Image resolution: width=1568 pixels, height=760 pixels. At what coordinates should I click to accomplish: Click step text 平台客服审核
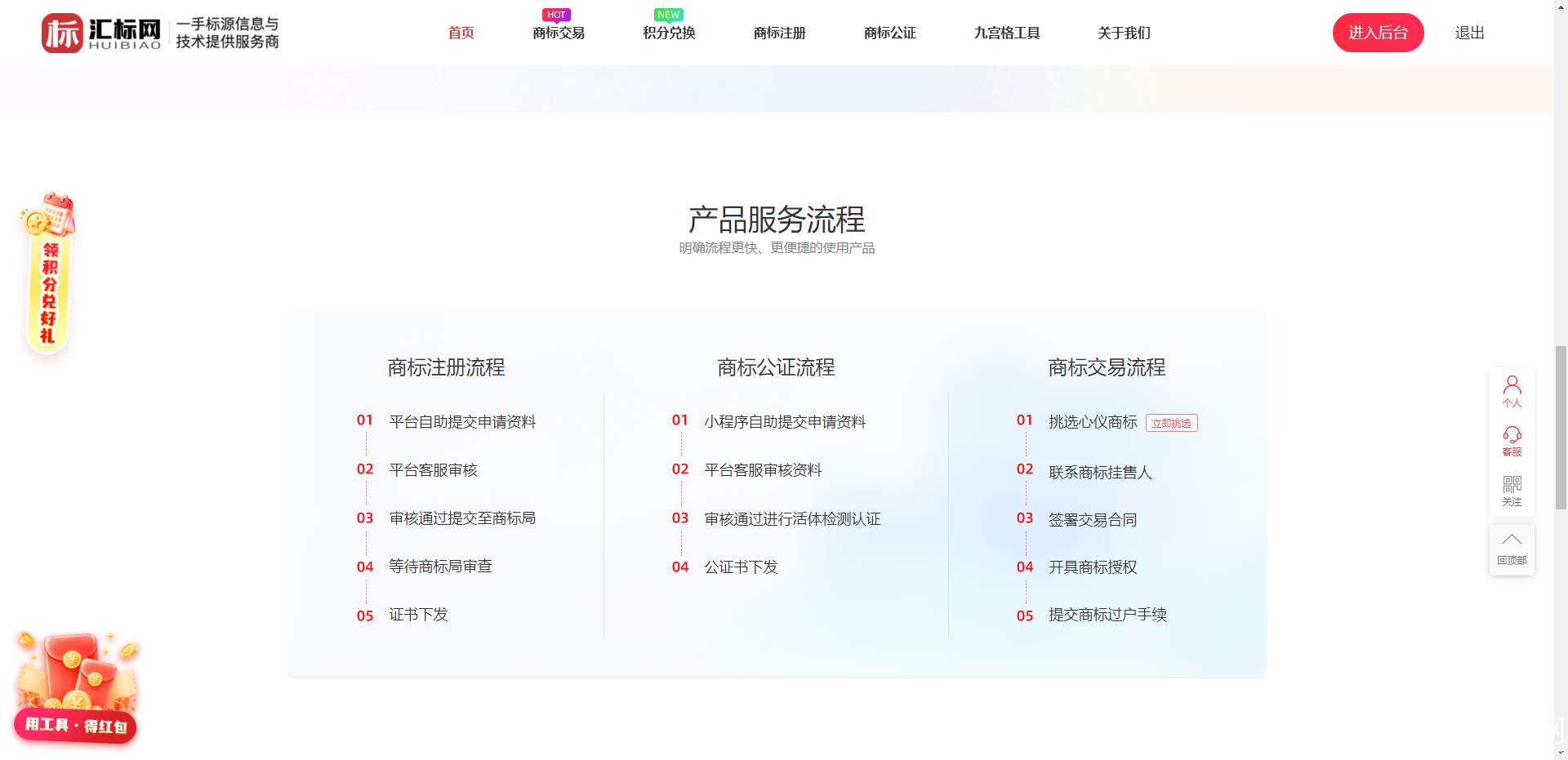pos(433,470)
